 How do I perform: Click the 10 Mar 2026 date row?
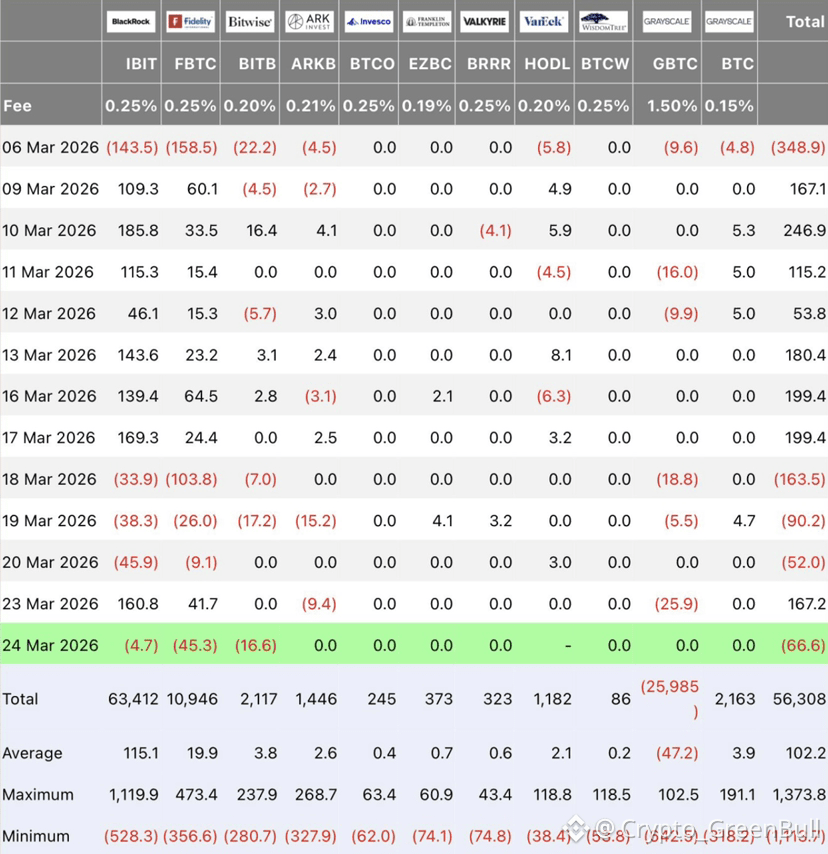[x=49, y=230]
